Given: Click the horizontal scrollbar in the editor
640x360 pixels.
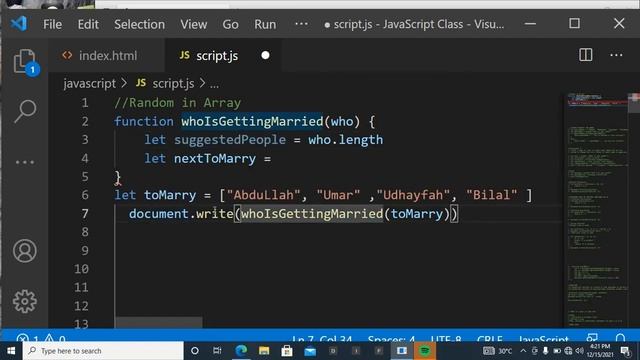Looking at the screenshot, I should [x=159, y=322].
